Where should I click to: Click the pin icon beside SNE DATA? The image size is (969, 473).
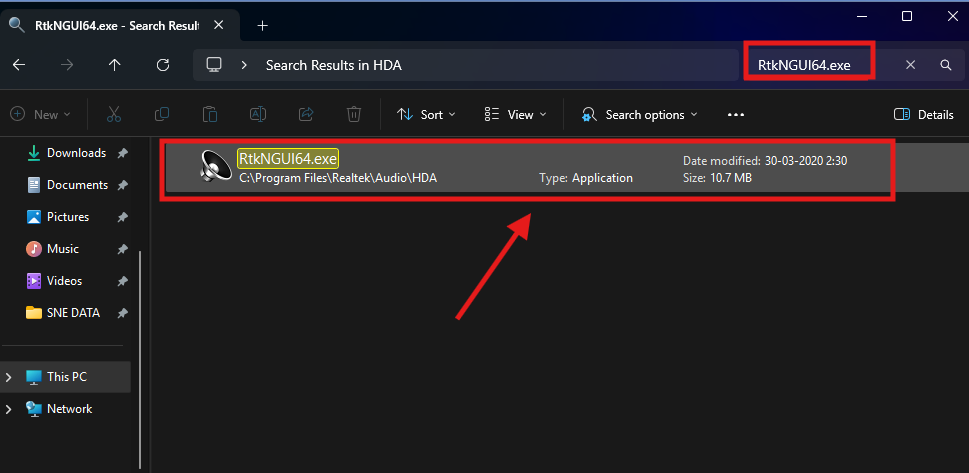[x=123, y=313]
